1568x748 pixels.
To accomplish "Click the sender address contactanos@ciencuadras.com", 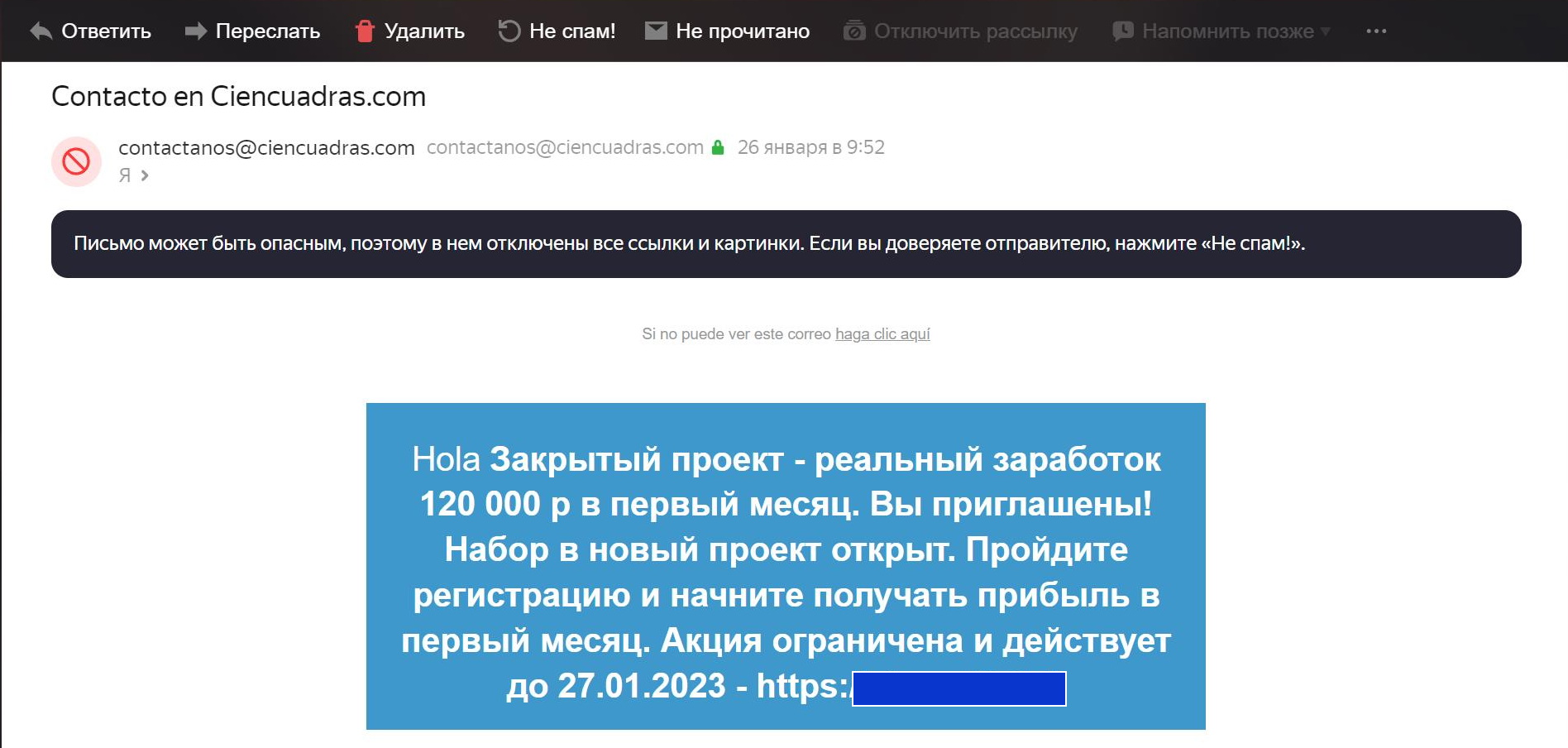I will (266, 146).
